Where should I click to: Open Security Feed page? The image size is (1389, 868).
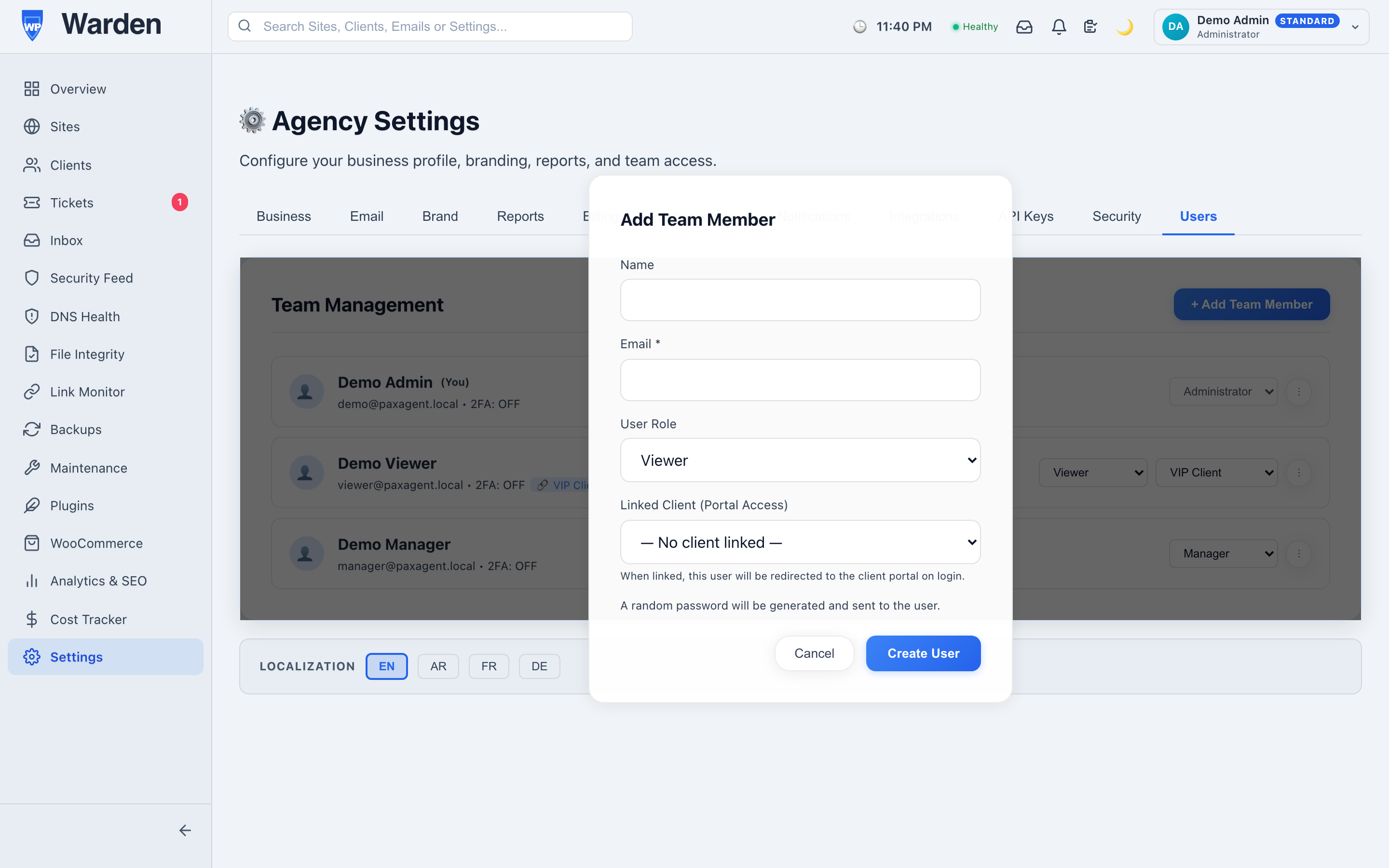pos(106,278)
